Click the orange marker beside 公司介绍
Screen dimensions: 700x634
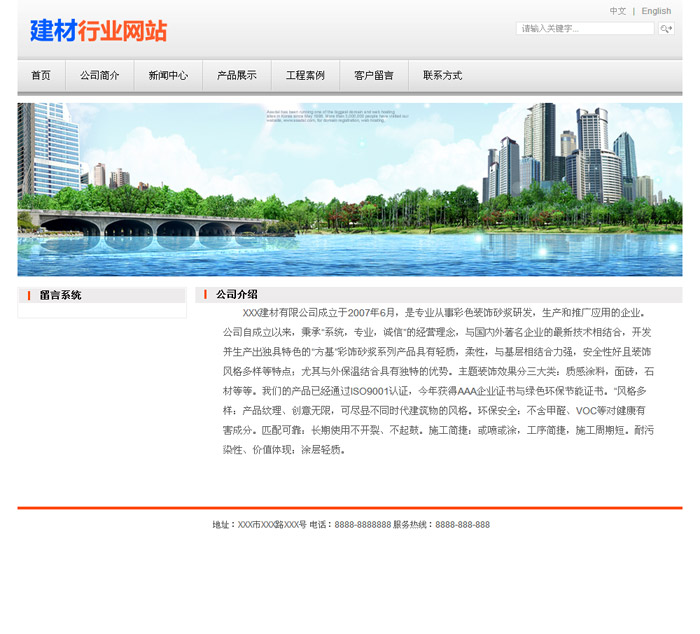(x=205, y=294)
